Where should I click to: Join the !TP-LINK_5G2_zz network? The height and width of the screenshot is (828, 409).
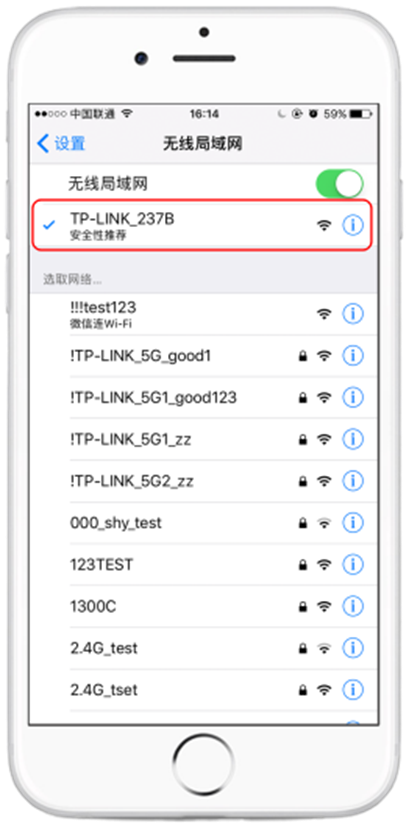203,481
